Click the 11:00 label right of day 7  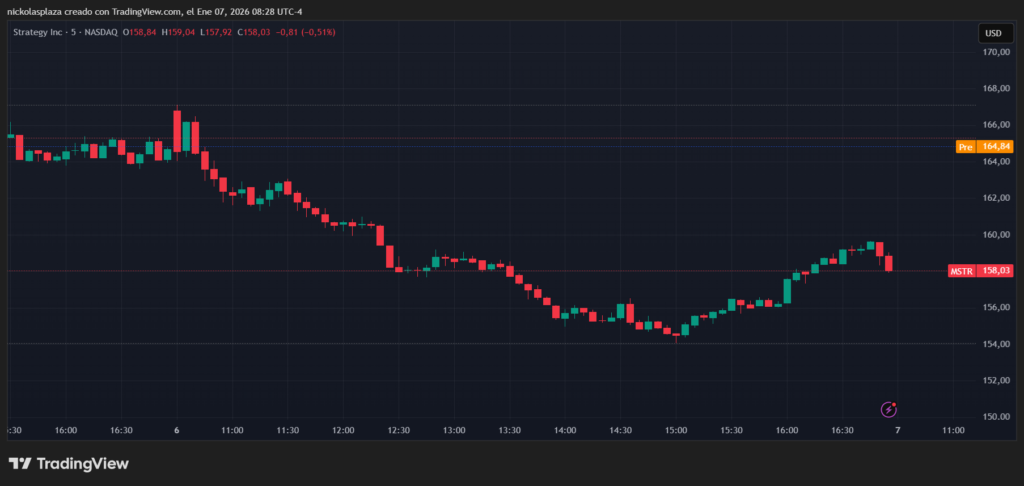pyautogui.click(x=953, y=430)
